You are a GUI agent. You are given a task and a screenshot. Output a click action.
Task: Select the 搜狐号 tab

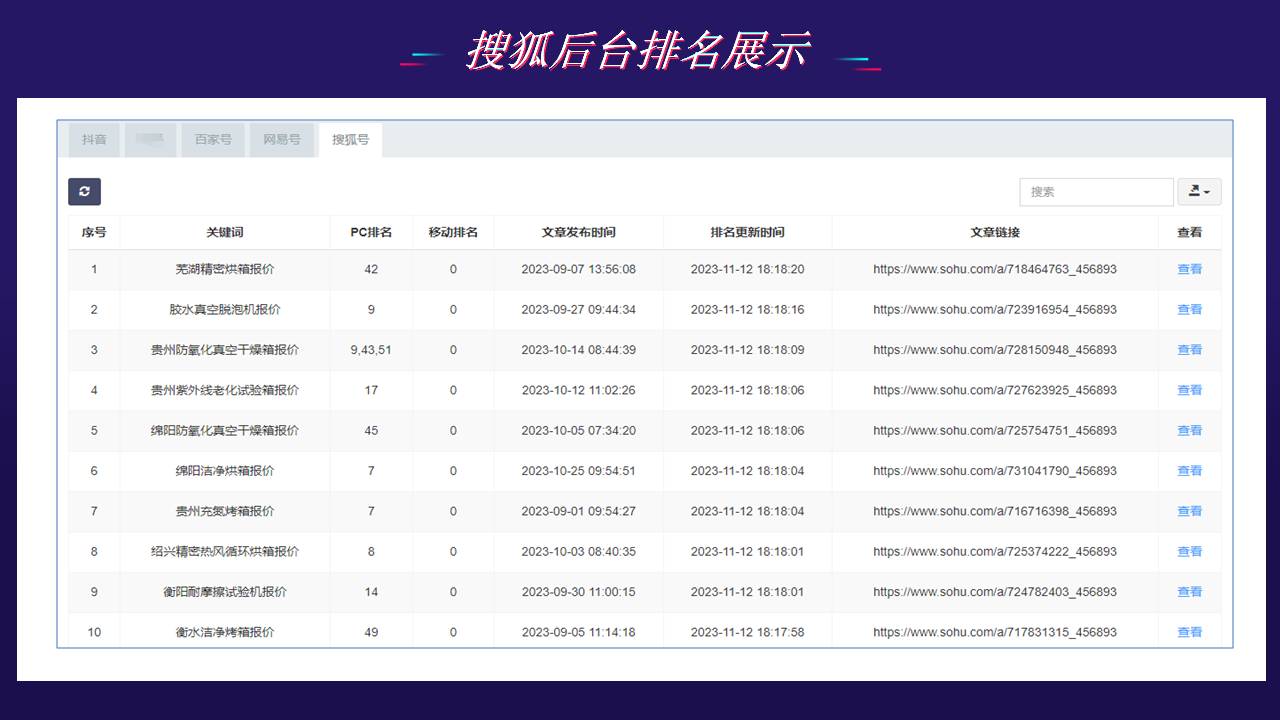(350, 140)
